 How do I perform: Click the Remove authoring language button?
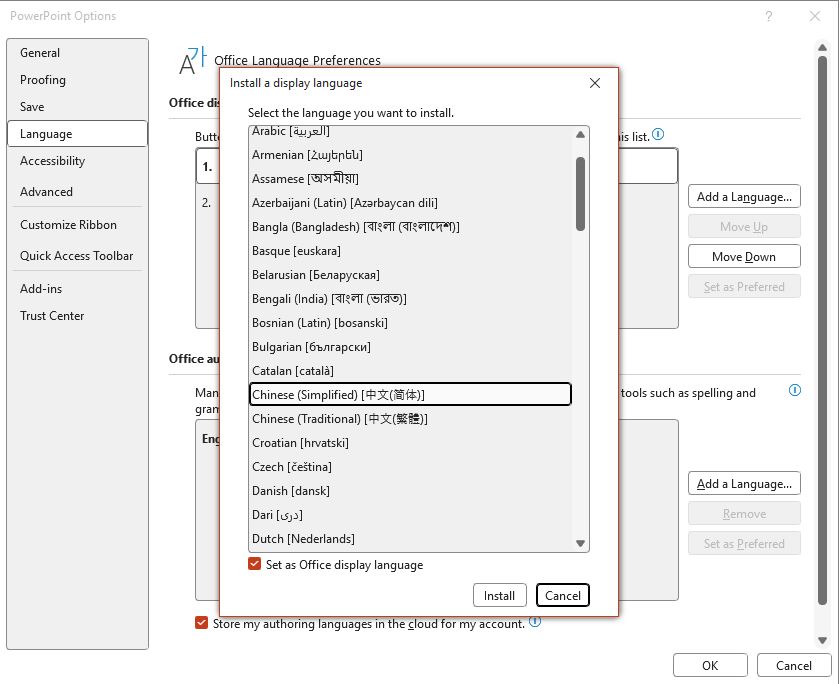click(x=744, y=513)
